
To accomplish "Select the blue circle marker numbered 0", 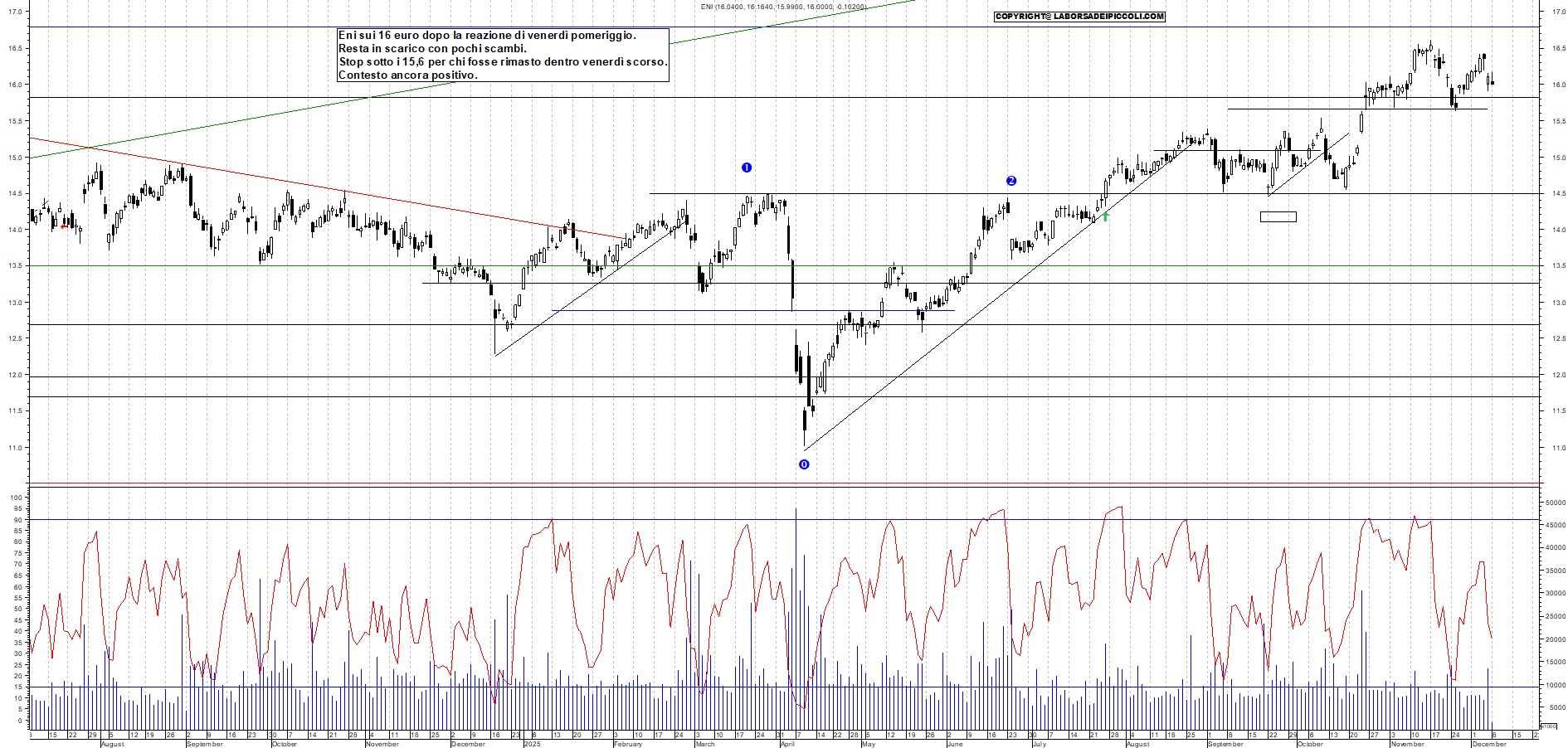I will (804, 464).
